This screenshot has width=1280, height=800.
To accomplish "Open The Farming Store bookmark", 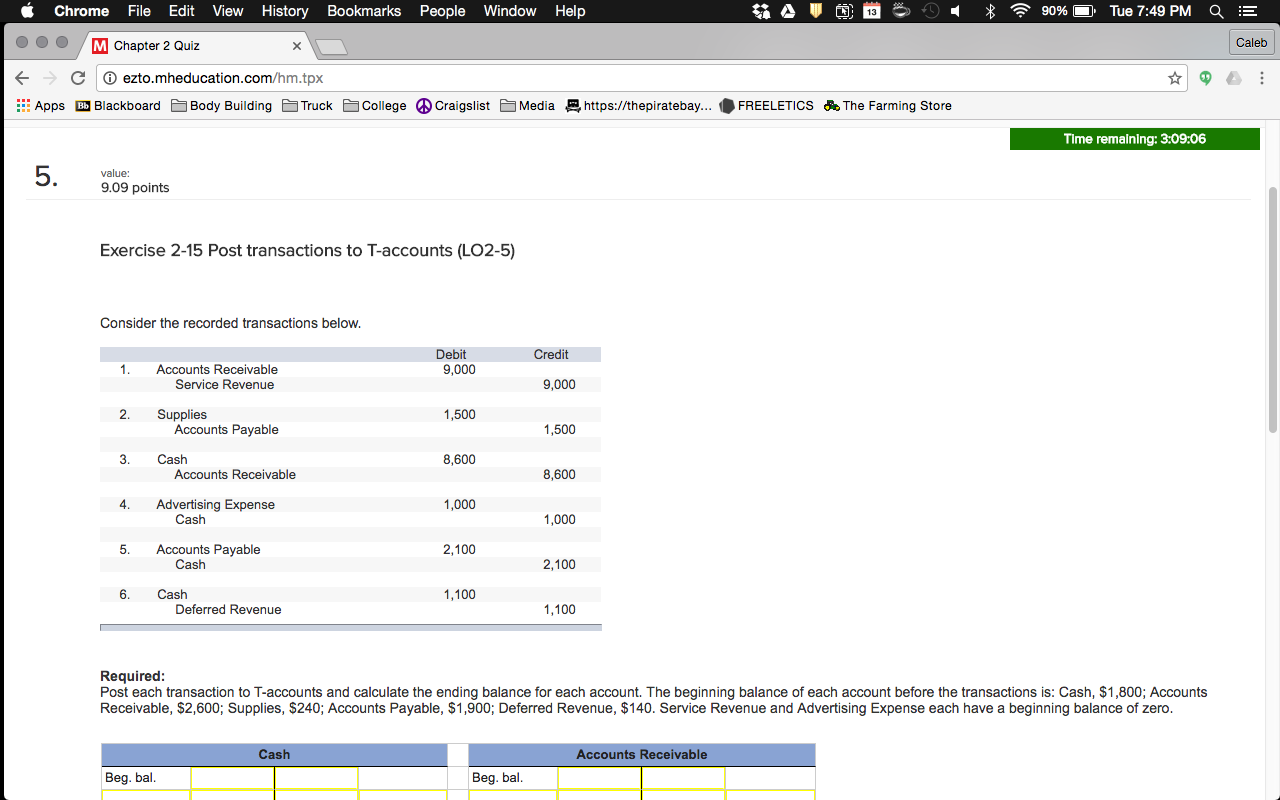I will click(887, 106).
